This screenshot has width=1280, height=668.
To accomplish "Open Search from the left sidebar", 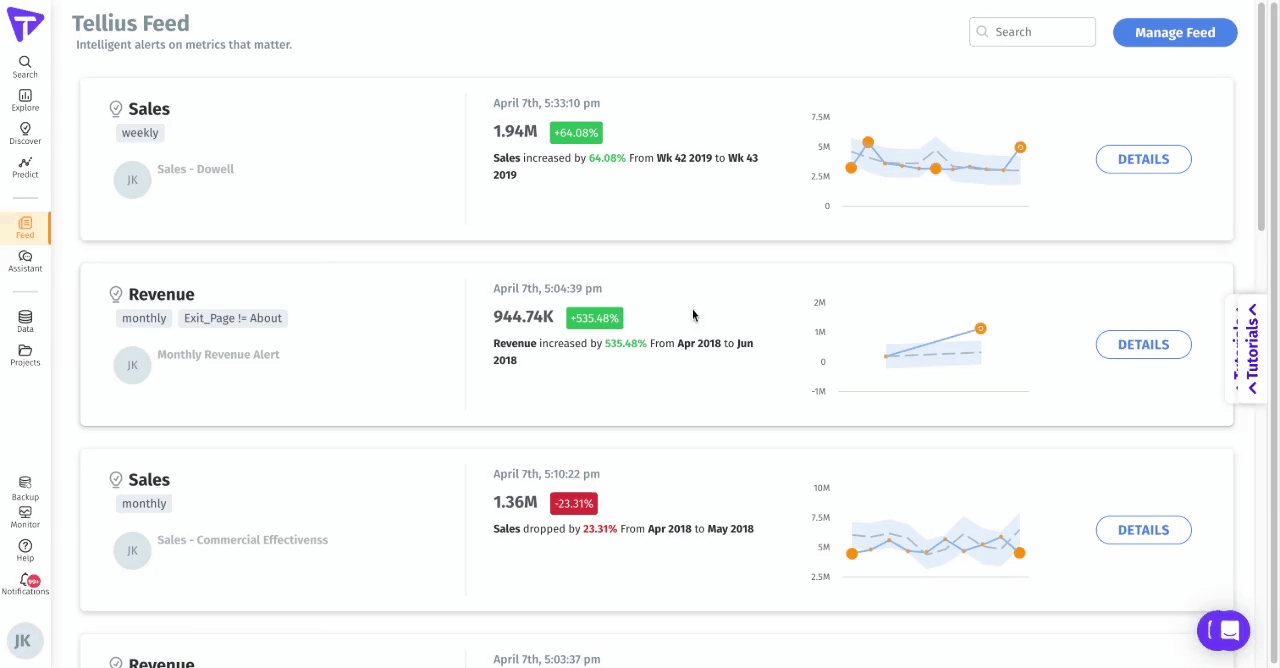I will (x=25, y=66).
